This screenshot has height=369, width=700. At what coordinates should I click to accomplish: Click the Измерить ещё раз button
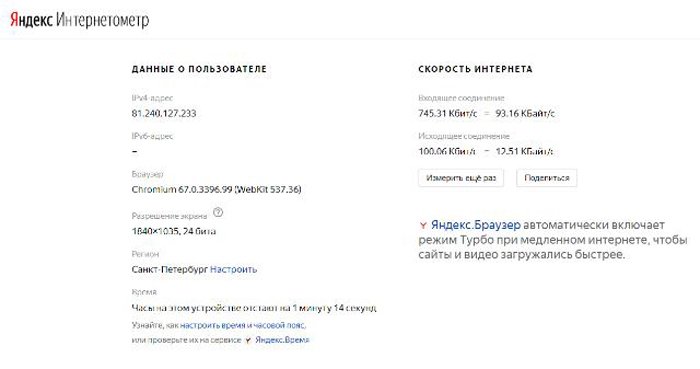click(461, 178)
